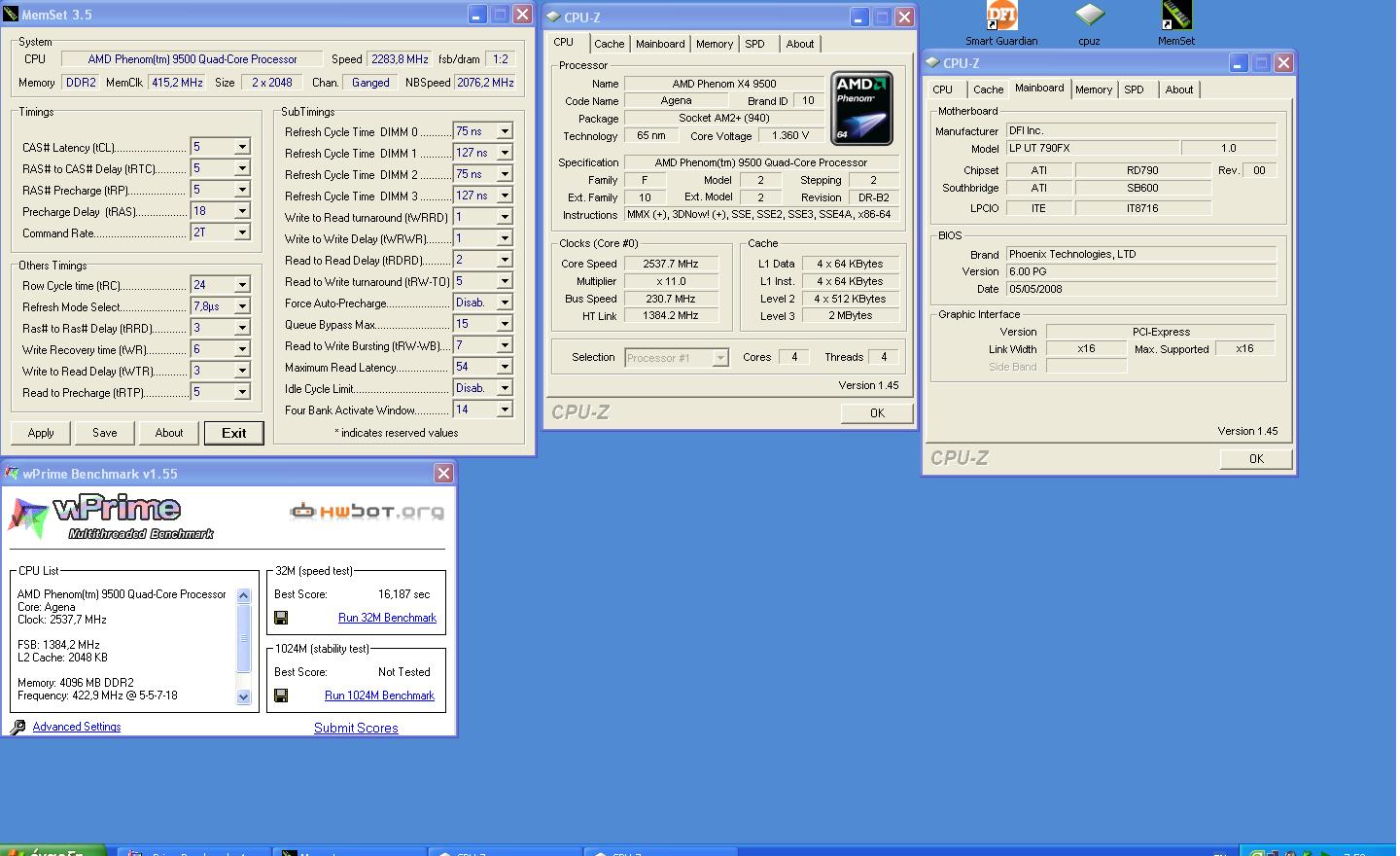
Task: Switch to Cache tab in middle CPU-Z window
Action: click(x=610, y=44)
